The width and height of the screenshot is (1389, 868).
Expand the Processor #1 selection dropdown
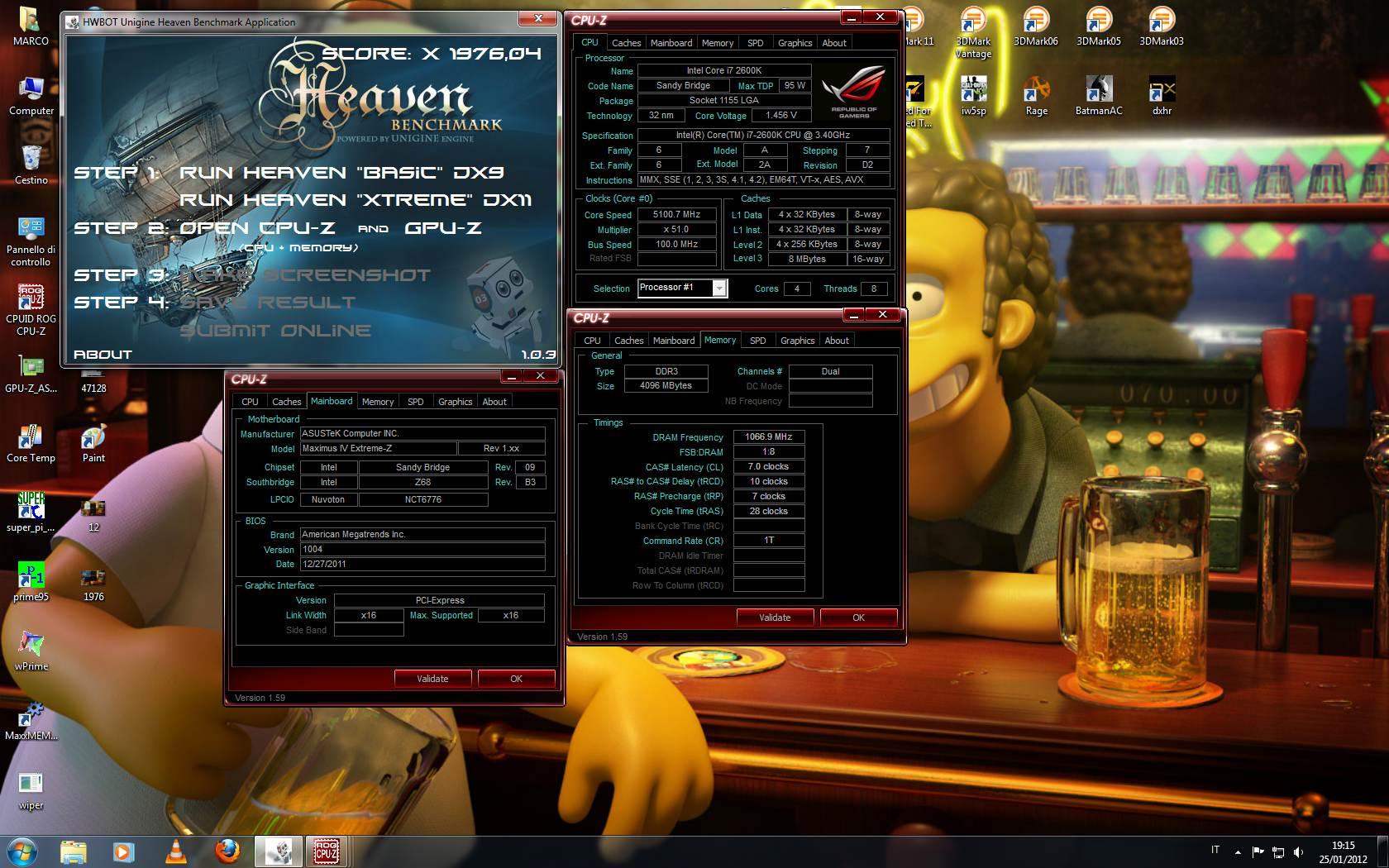tap(719, 288)
